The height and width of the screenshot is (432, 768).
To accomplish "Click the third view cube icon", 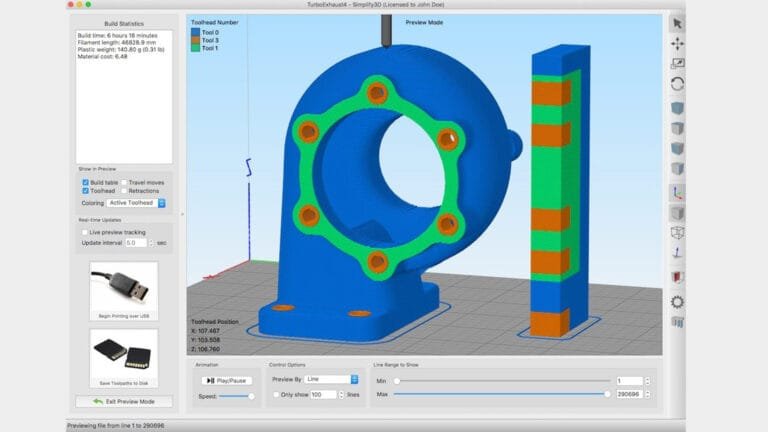I will 677,148.
